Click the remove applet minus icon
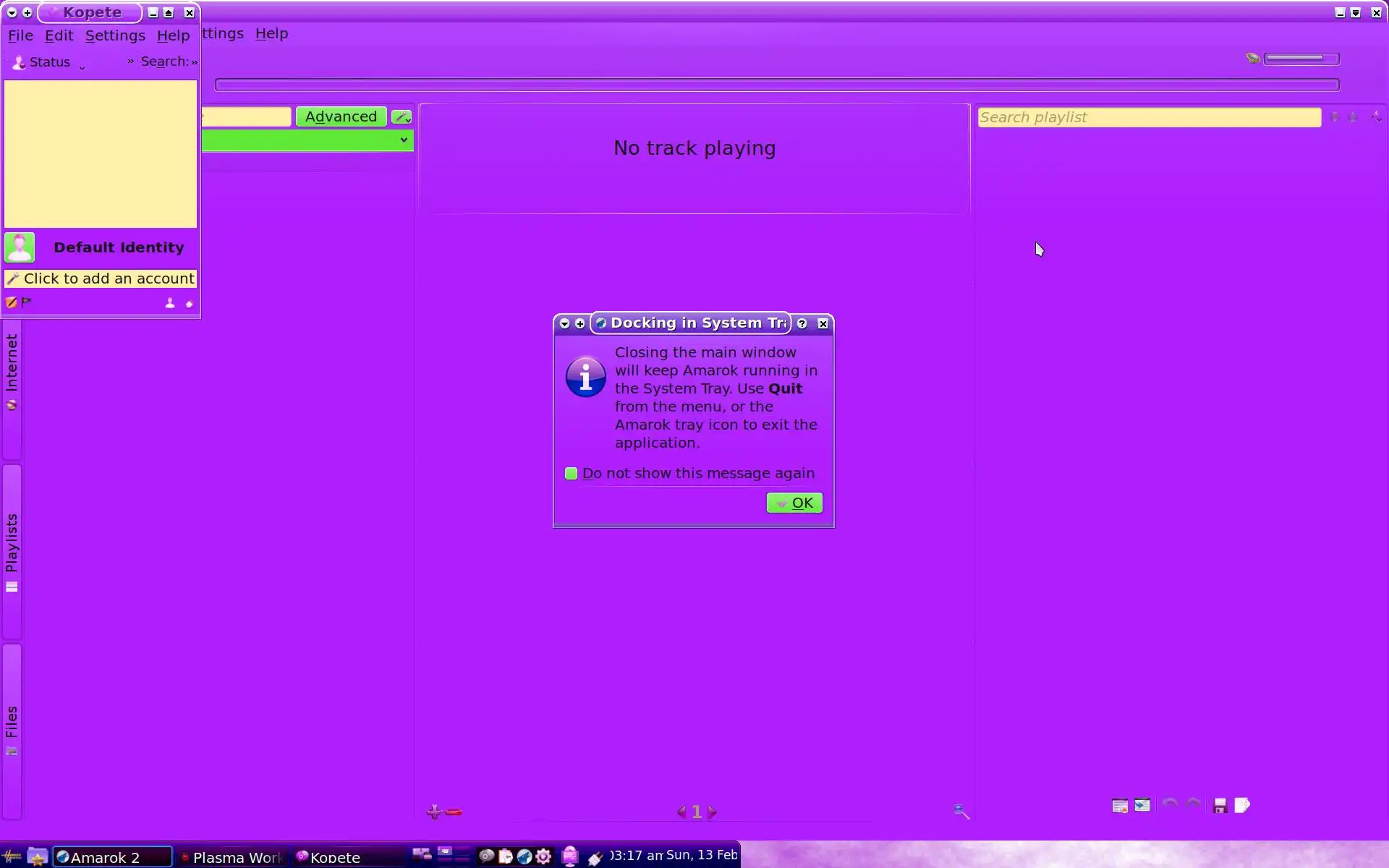 [x=454, y=812]
